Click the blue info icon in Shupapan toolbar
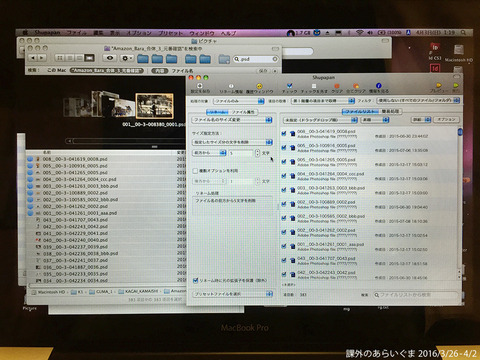Viewport: 480px width, 360px height. pos(378,86)
